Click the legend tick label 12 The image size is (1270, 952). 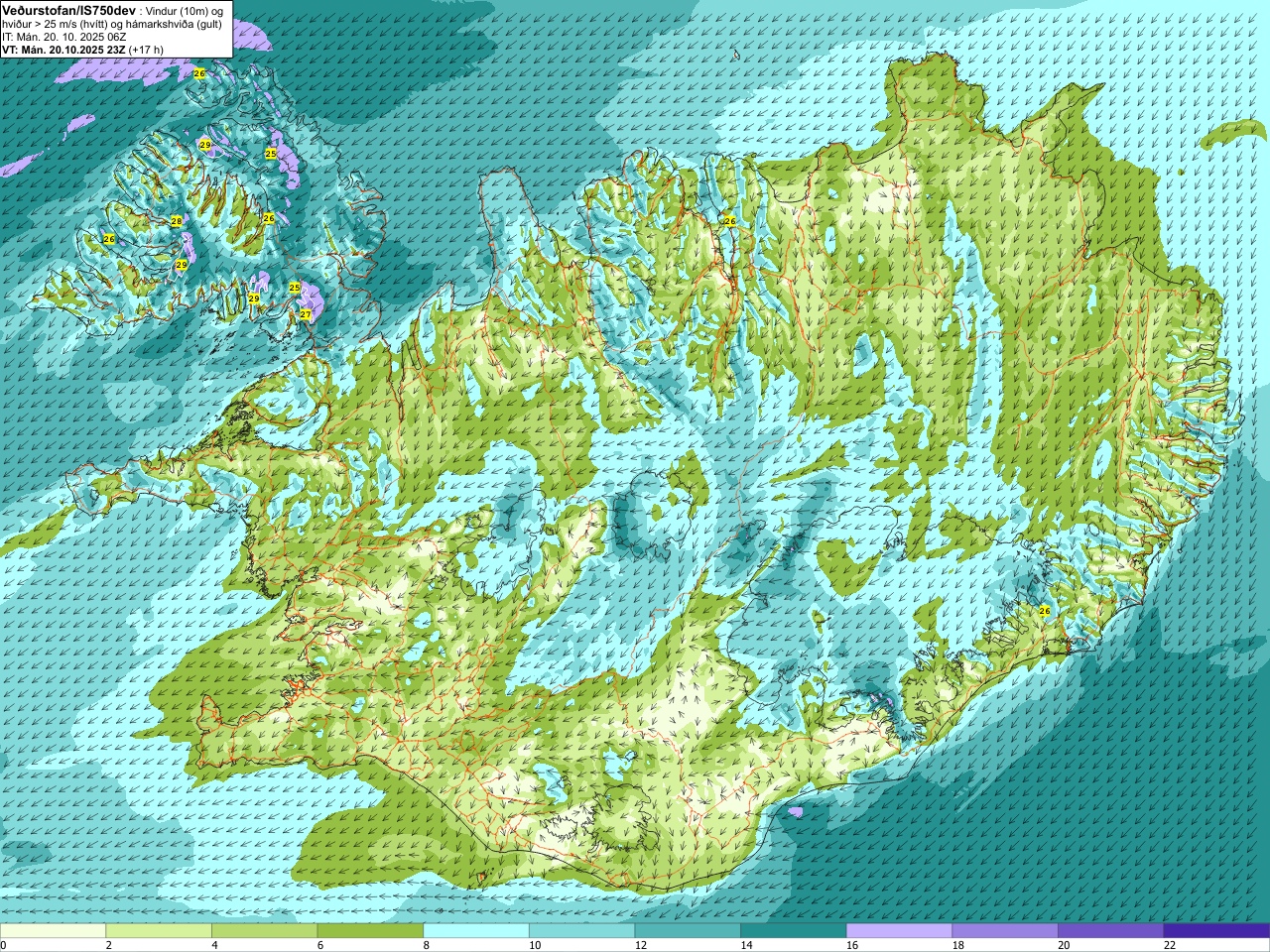click(x=640, y=946)
